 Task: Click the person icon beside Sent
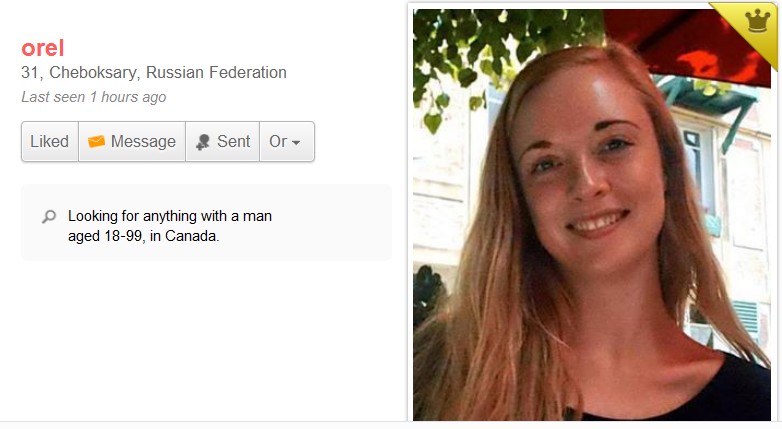[x=202, y=142]
